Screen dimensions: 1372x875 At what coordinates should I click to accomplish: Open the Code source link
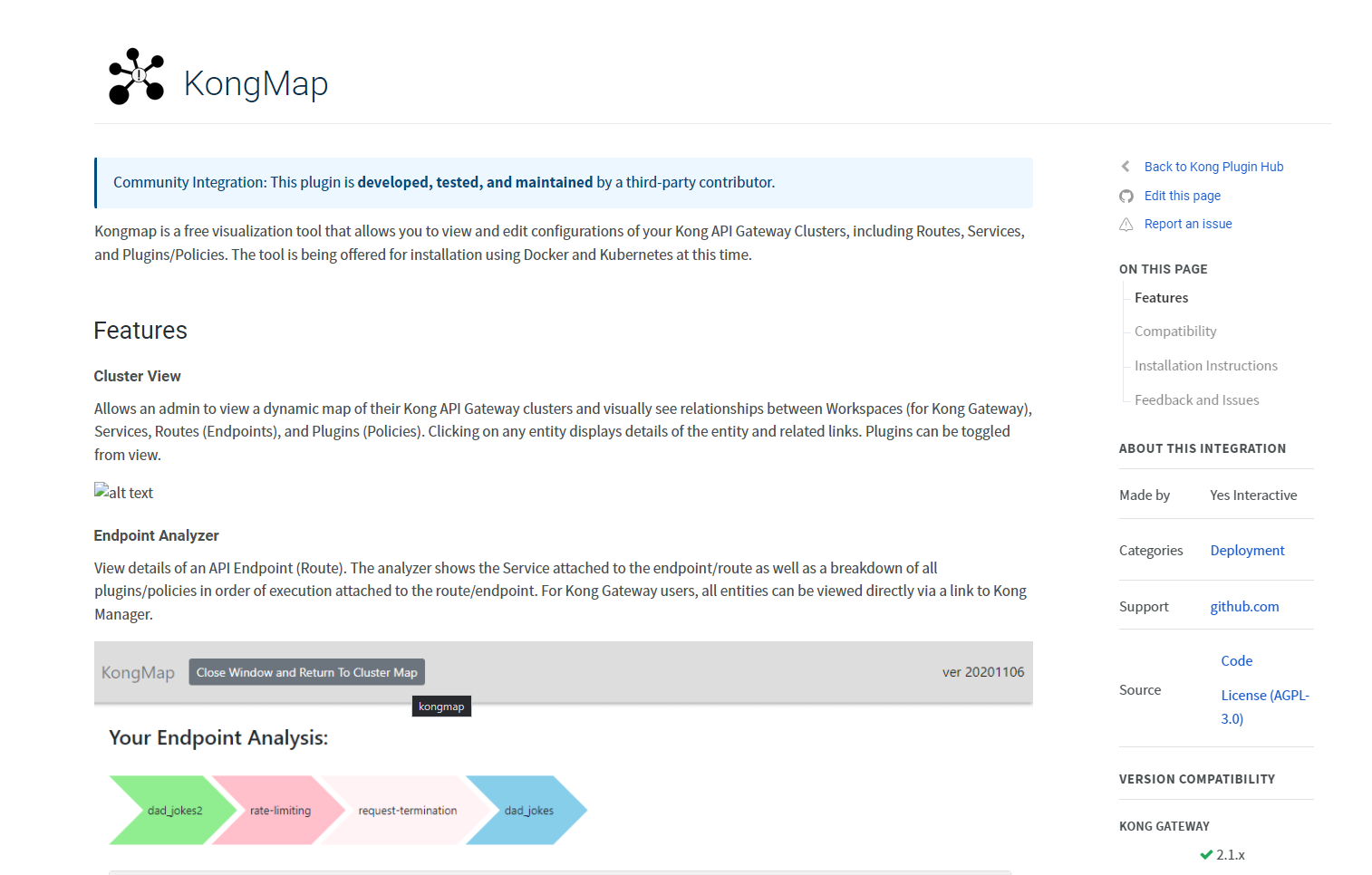pos(1236,660)
